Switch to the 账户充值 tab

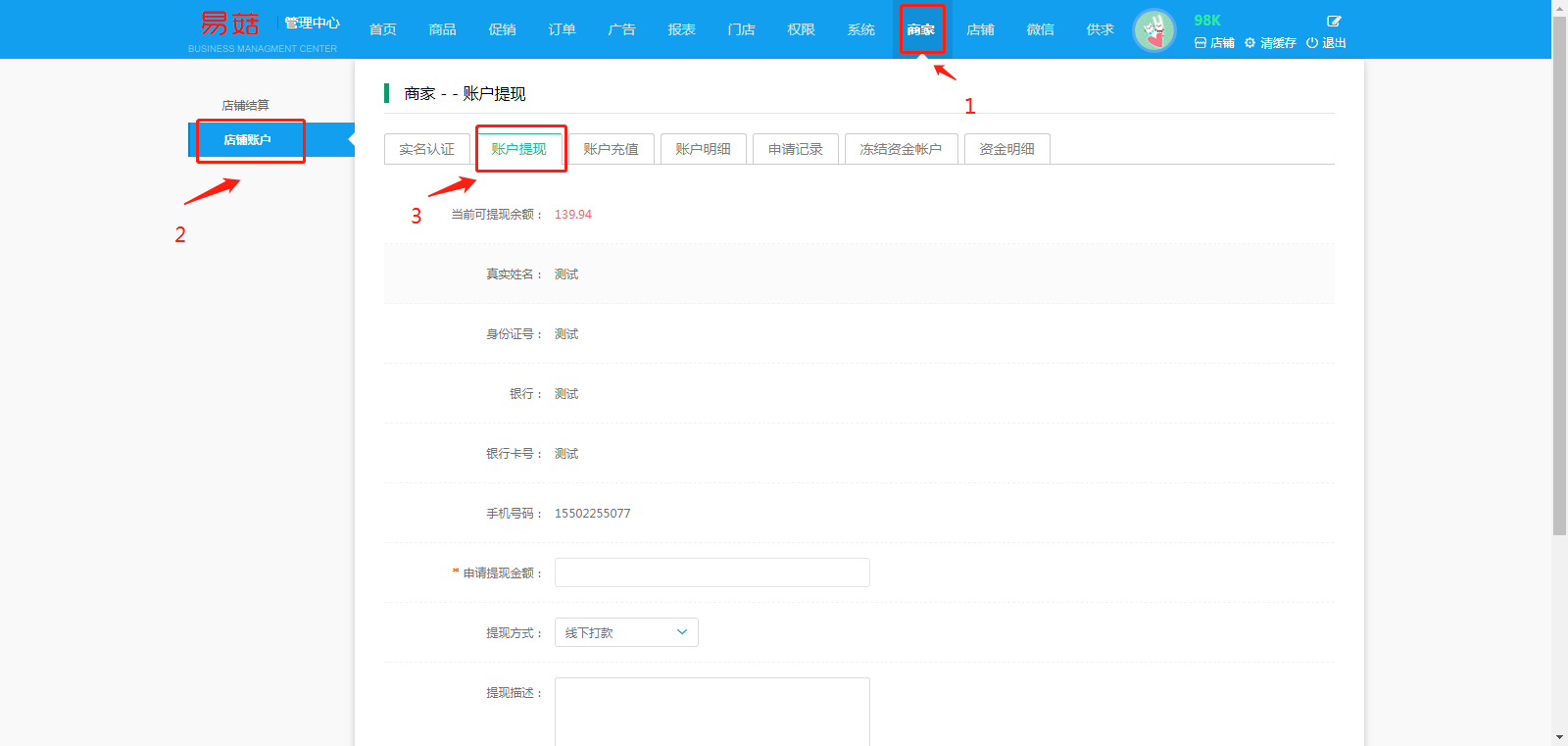point(612,149)
